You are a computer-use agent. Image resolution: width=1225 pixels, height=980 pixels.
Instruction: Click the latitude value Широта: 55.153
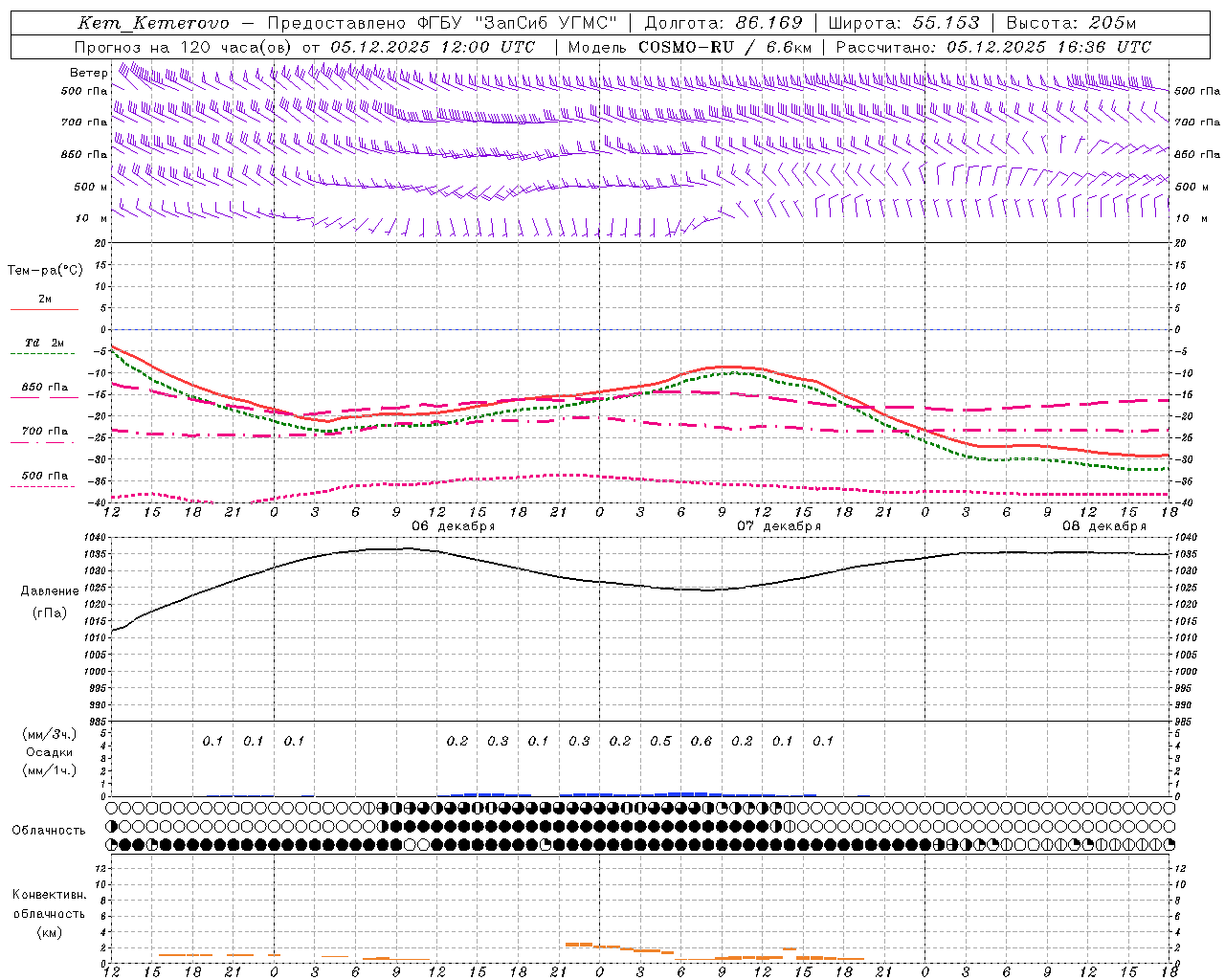(904, 23)
